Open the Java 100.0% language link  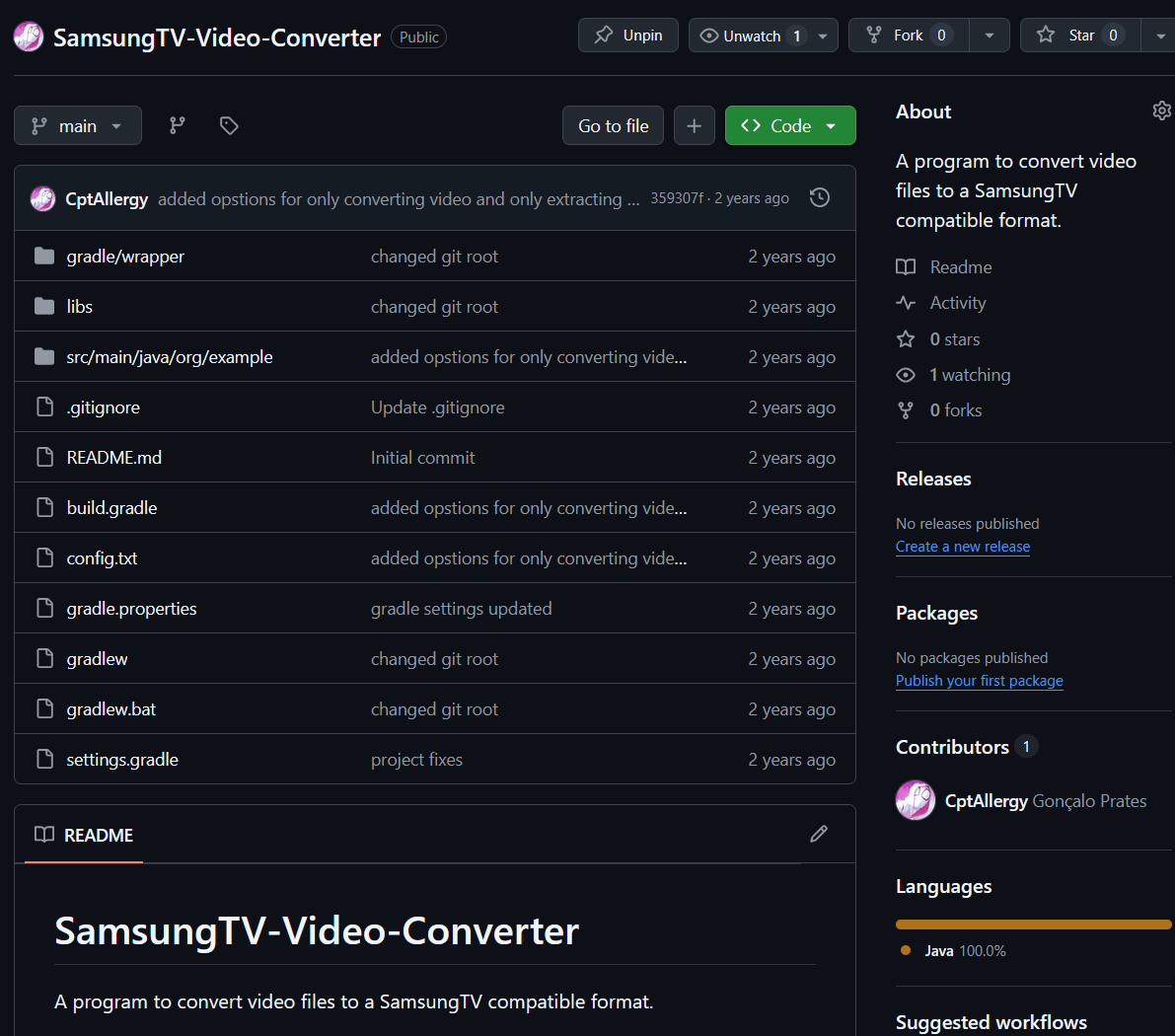(965, 950)
